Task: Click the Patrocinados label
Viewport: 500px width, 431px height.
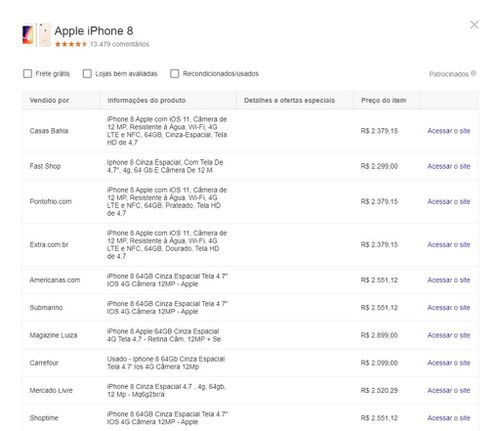Action: tap(449, 74)
